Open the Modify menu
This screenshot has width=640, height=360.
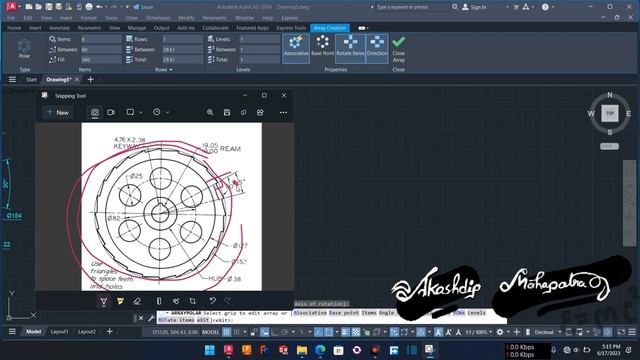(186, 18)
